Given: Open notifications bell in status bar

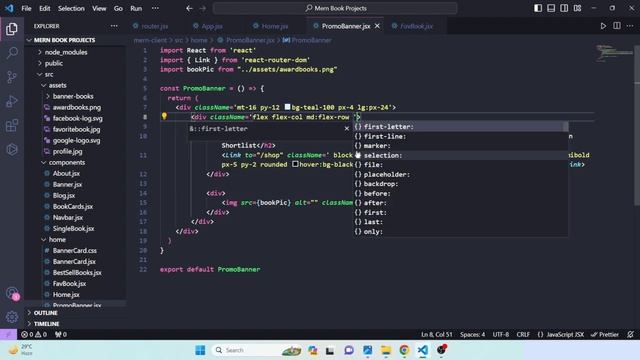Looking at the screenshot, I should (x=630, y=334).
